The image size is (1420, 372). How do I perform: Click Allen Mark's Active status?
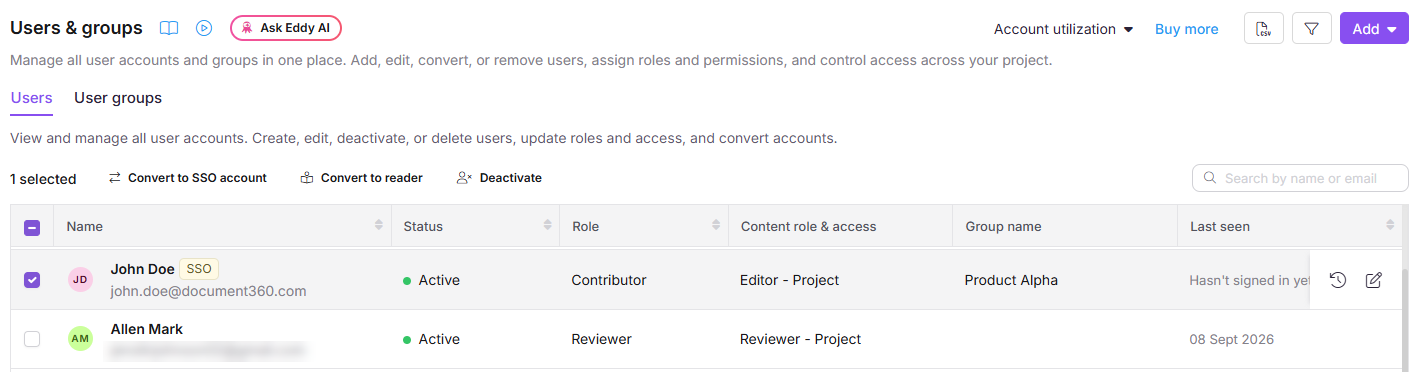(431, 339)
